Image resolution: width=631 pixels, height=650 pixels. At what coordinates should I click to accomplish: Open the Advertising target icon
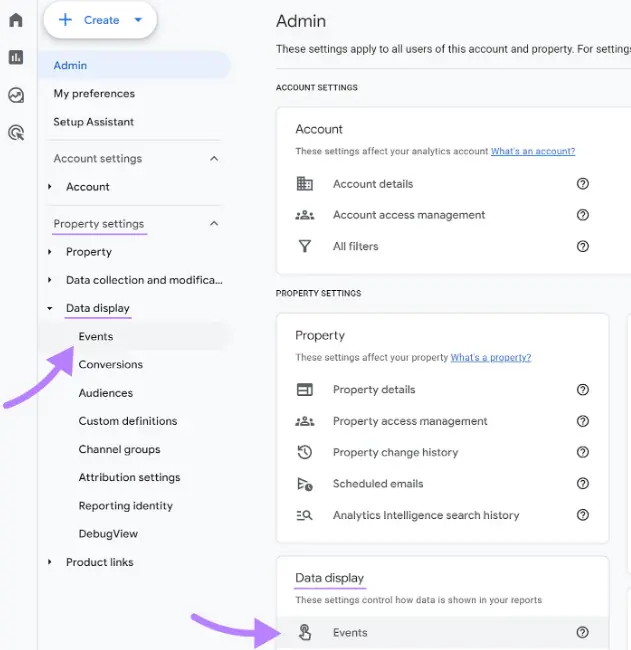point(16,132)
